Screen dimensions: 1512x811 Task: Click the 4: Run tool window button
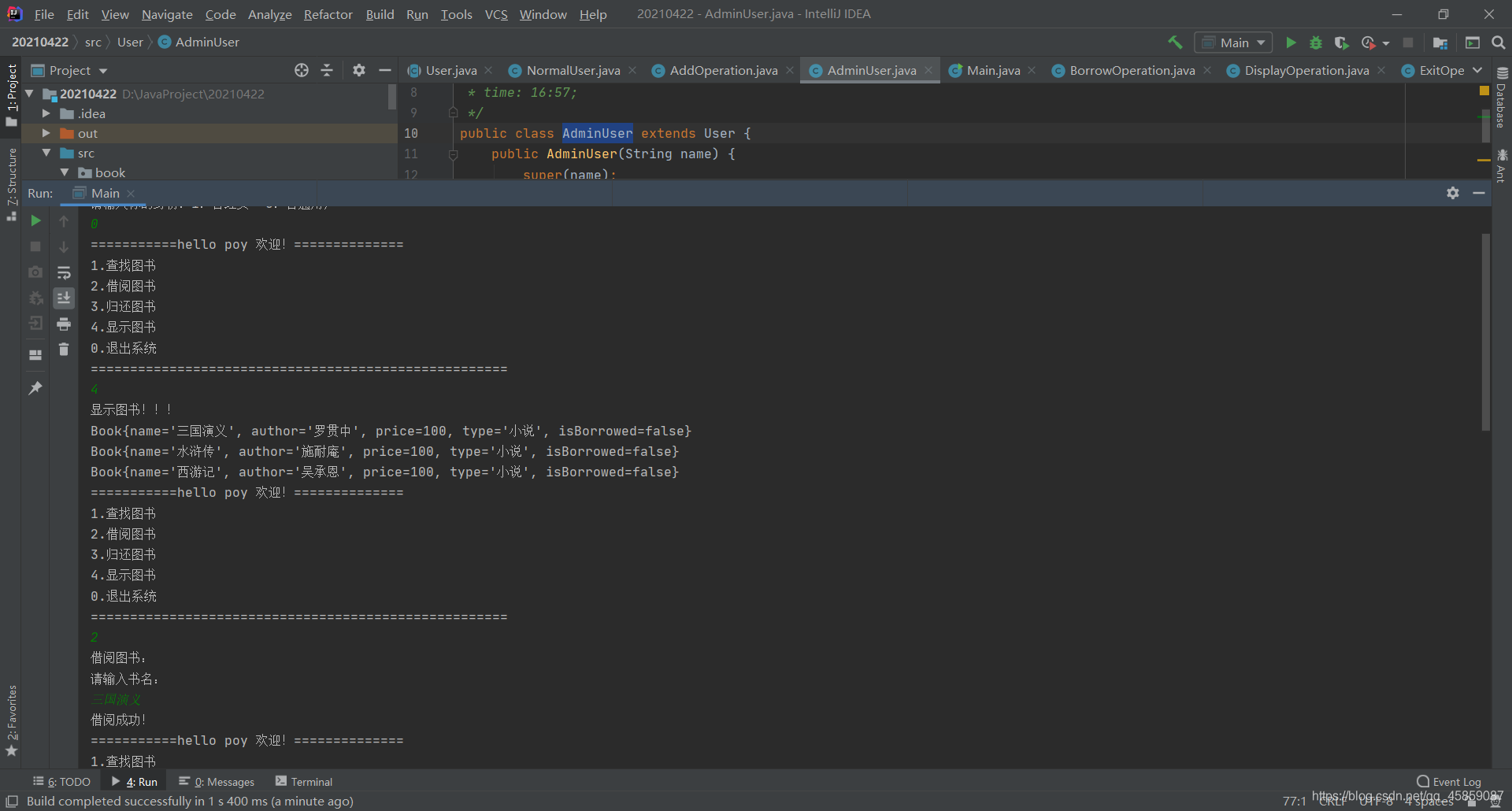(135, 782)
